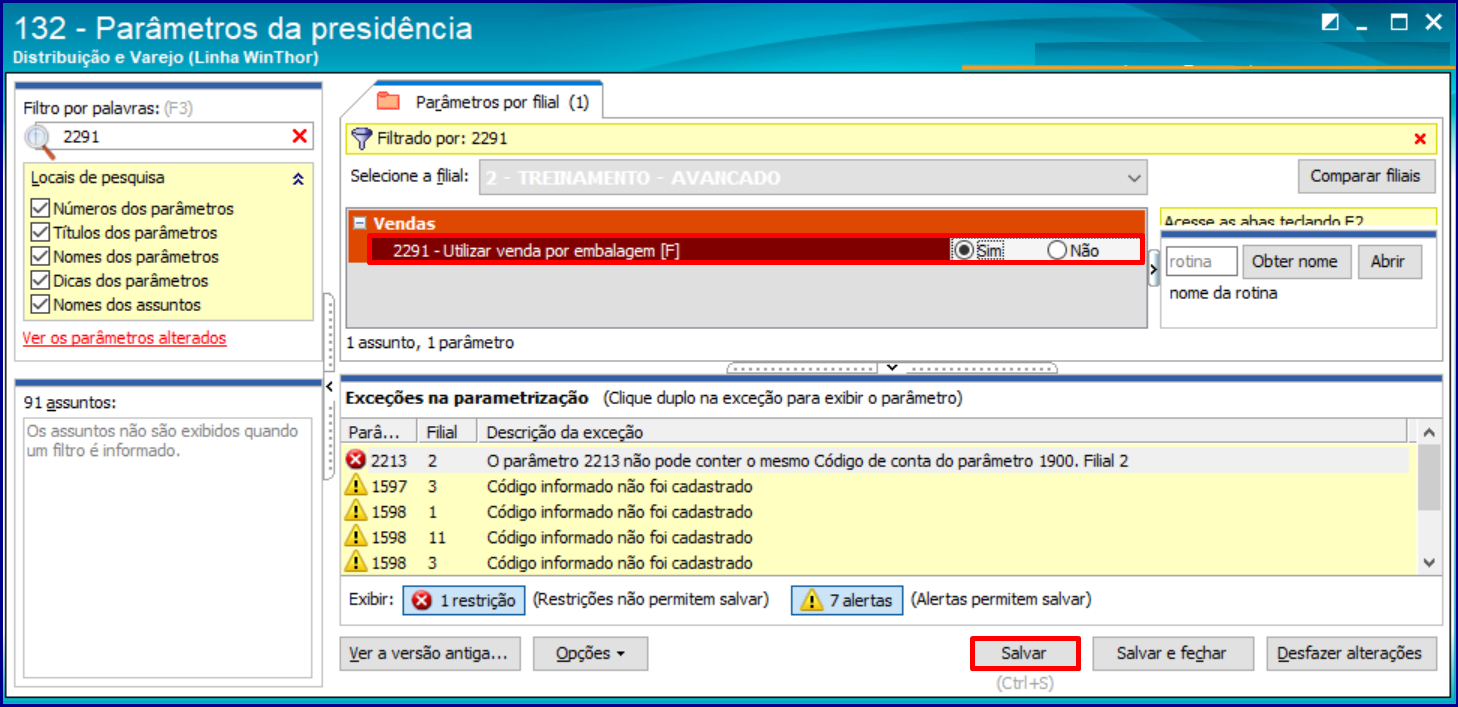
Task: Click the dark theme icon in the title bar
Action: click(x=1329, y=22)
